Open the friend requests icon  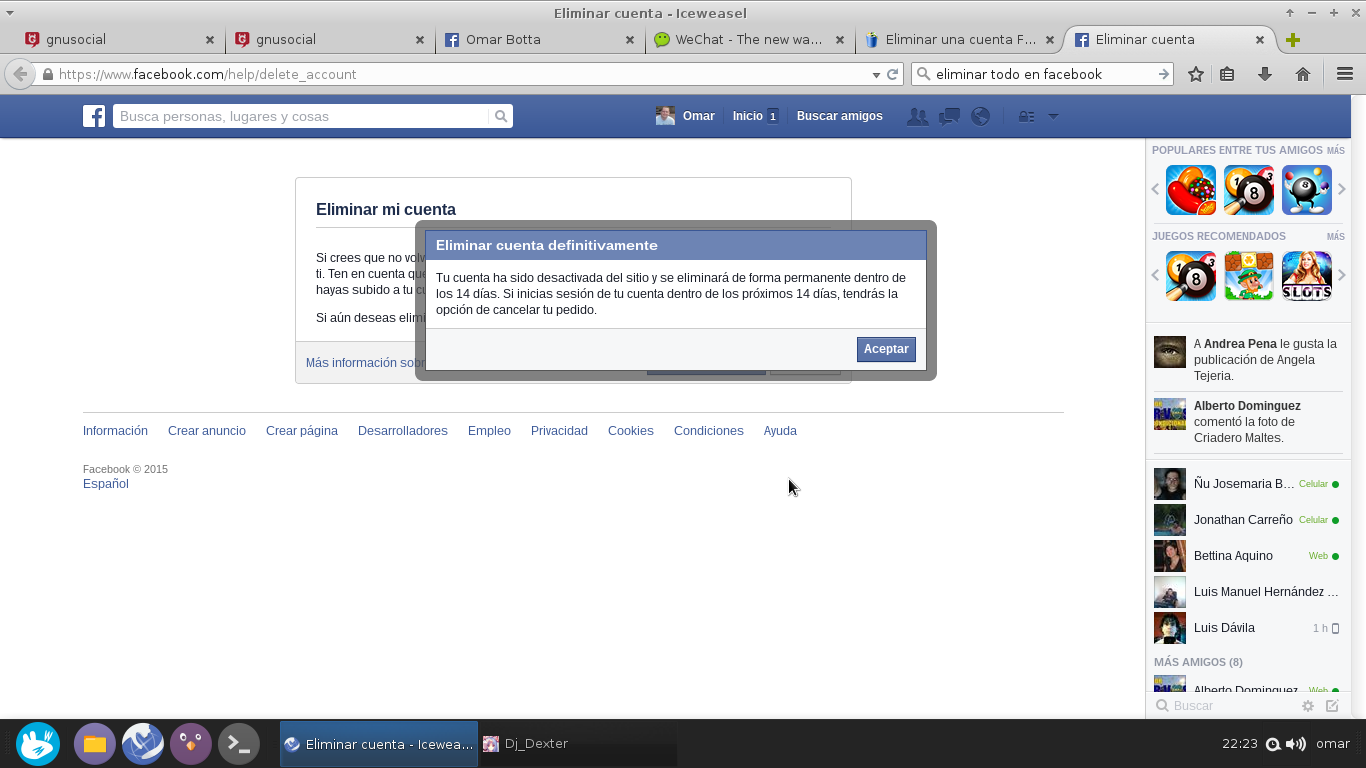click(917, 117)
